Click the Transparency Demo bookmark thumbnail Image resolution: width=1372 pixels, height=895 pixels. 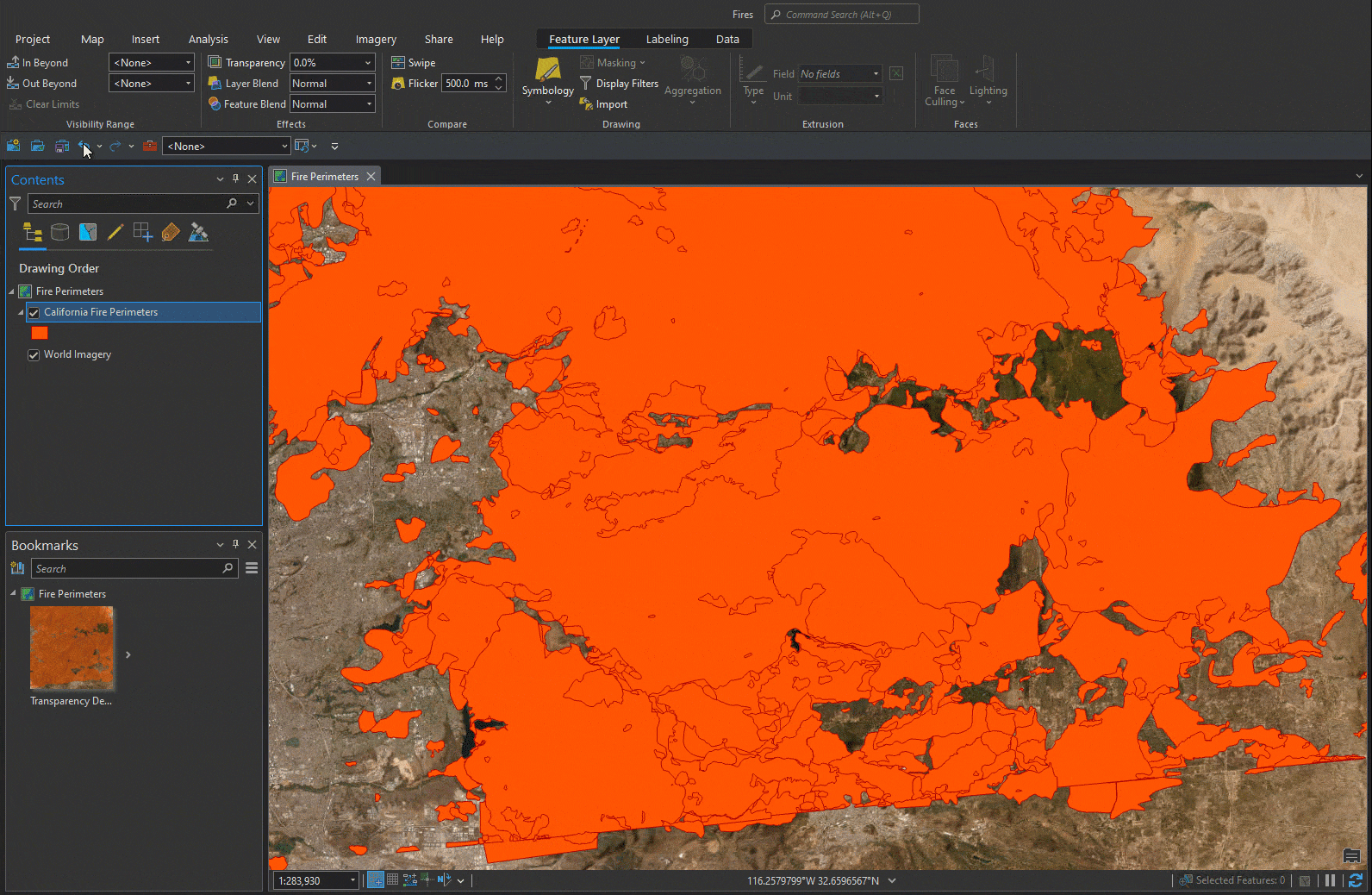pos(72,648)
